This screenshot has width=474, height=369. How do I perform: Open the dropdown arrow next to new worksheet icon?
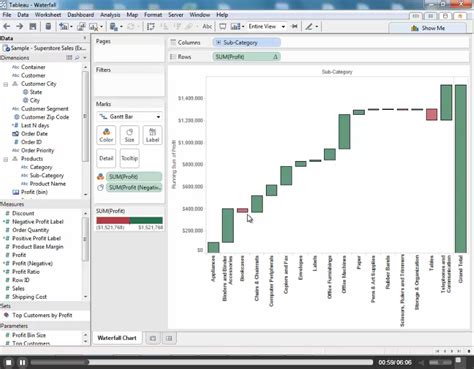click(71, 27)
